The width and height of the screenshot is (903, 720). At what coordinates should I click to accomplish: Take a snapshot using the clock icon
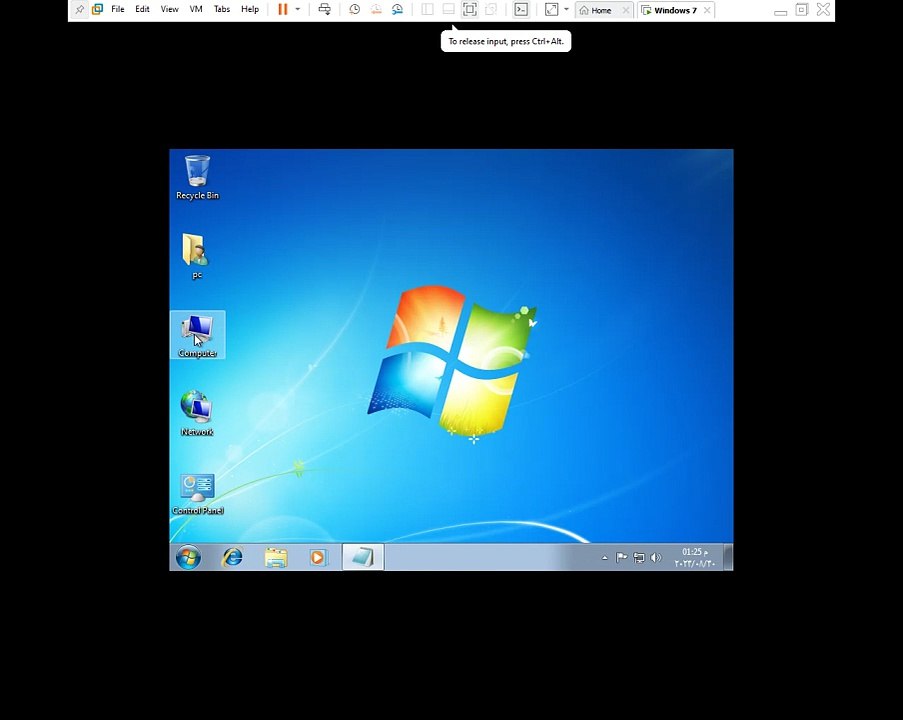tap(355, 9)
